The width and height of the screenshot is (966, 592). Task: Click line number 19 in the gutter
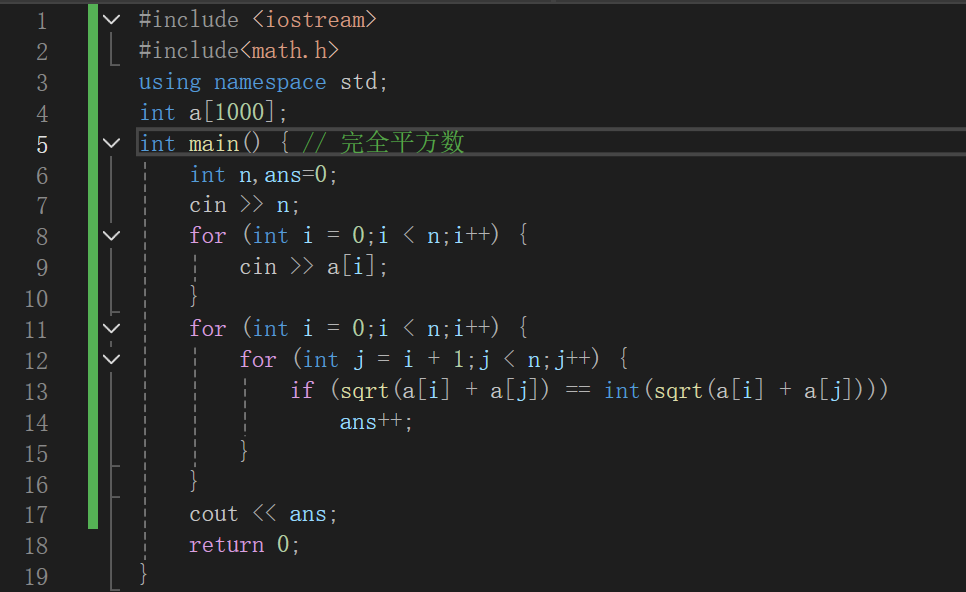point(36,577)
